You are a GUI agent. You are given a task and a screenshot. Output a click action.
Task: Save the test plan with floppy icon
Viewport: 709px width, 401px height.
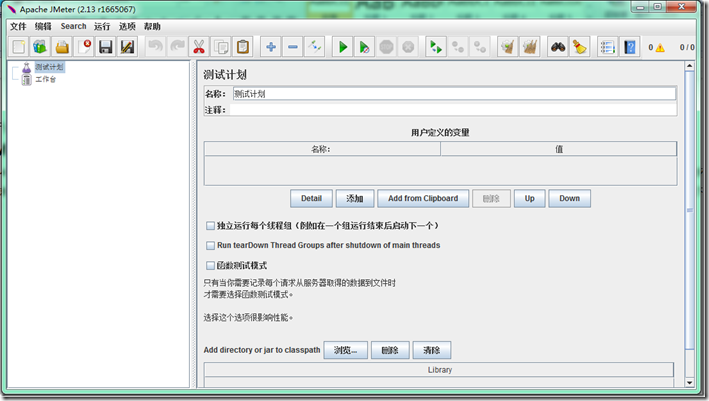(x=106, y=47)
